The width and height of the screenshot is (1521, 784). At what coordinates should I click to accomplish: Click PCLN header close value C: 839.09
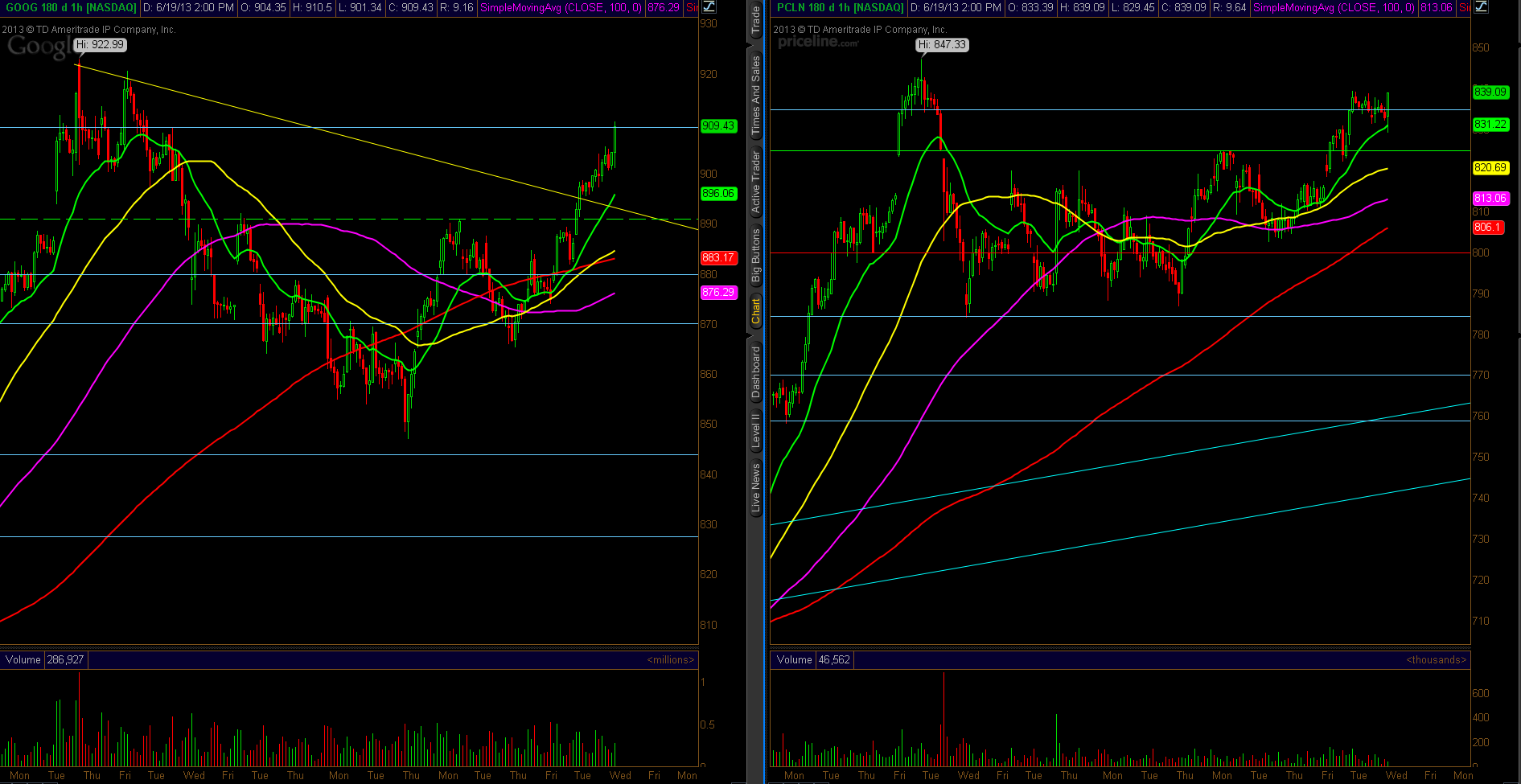tap(1182, 7)
